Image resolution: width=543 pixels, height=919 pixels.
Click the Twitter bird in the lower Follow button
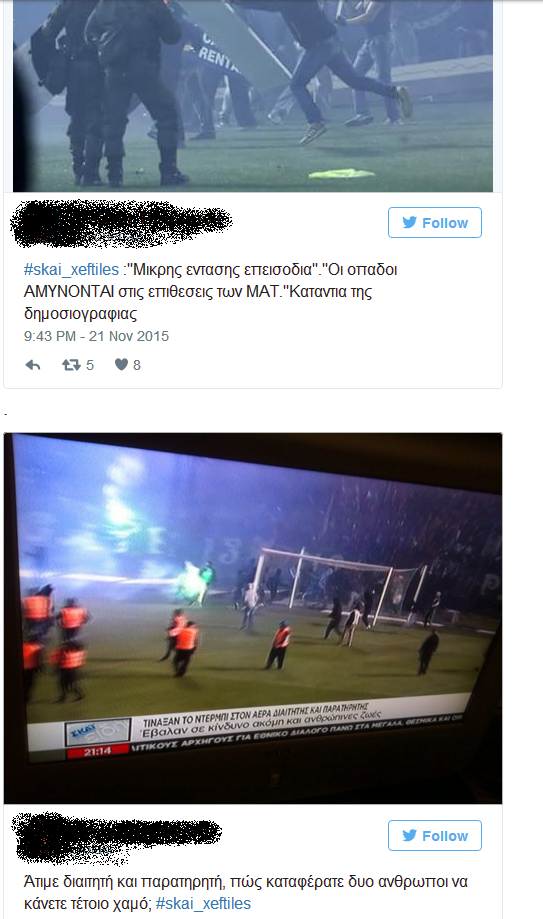pos(409,836)
